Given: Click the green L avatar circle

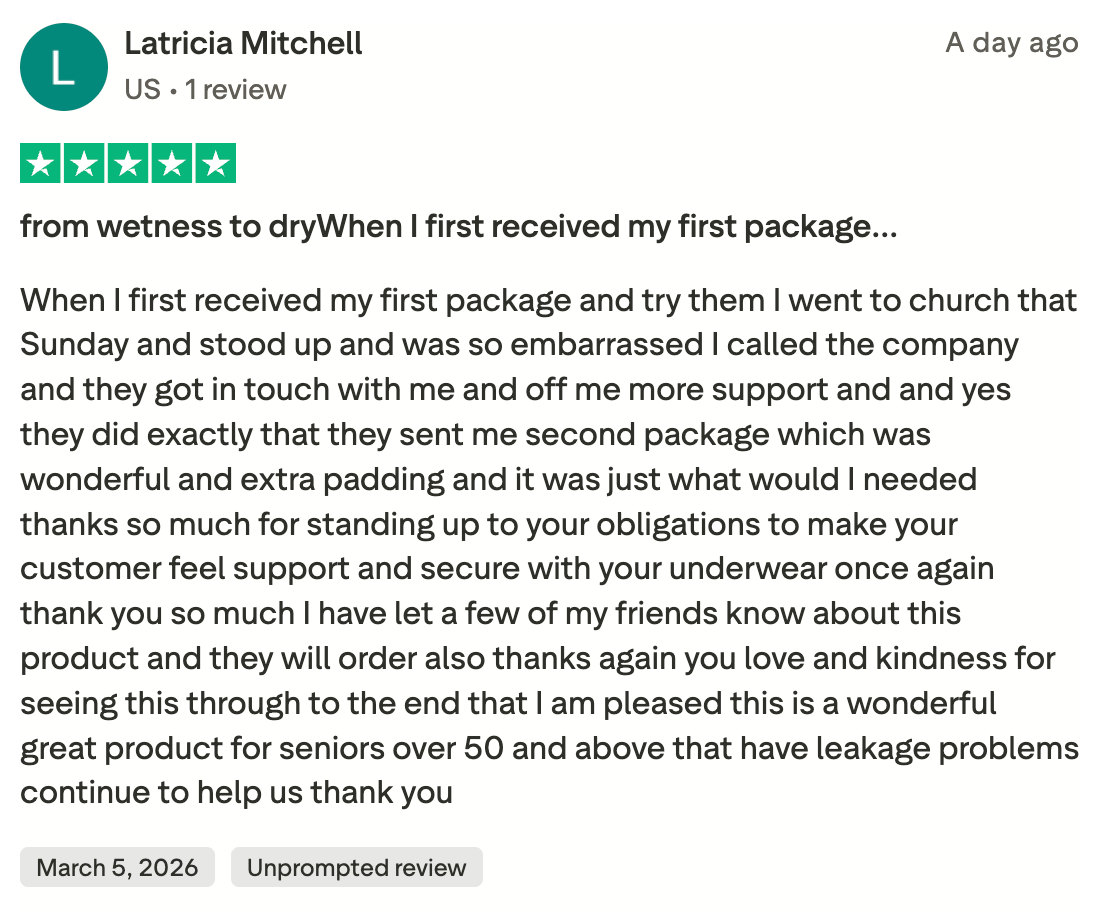Looking at the screenshot, I should (x=63, y=67).
